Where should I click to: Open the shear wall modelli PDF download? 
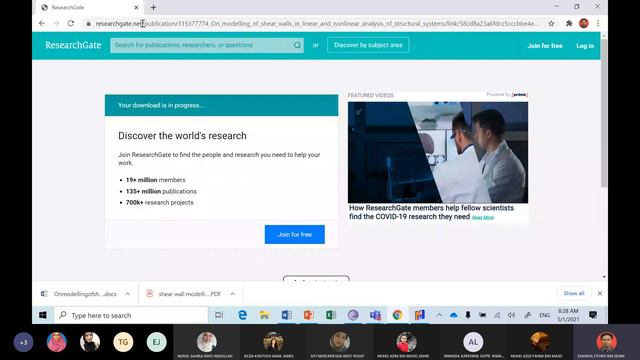pyautogui.click(x=184, y=294)
